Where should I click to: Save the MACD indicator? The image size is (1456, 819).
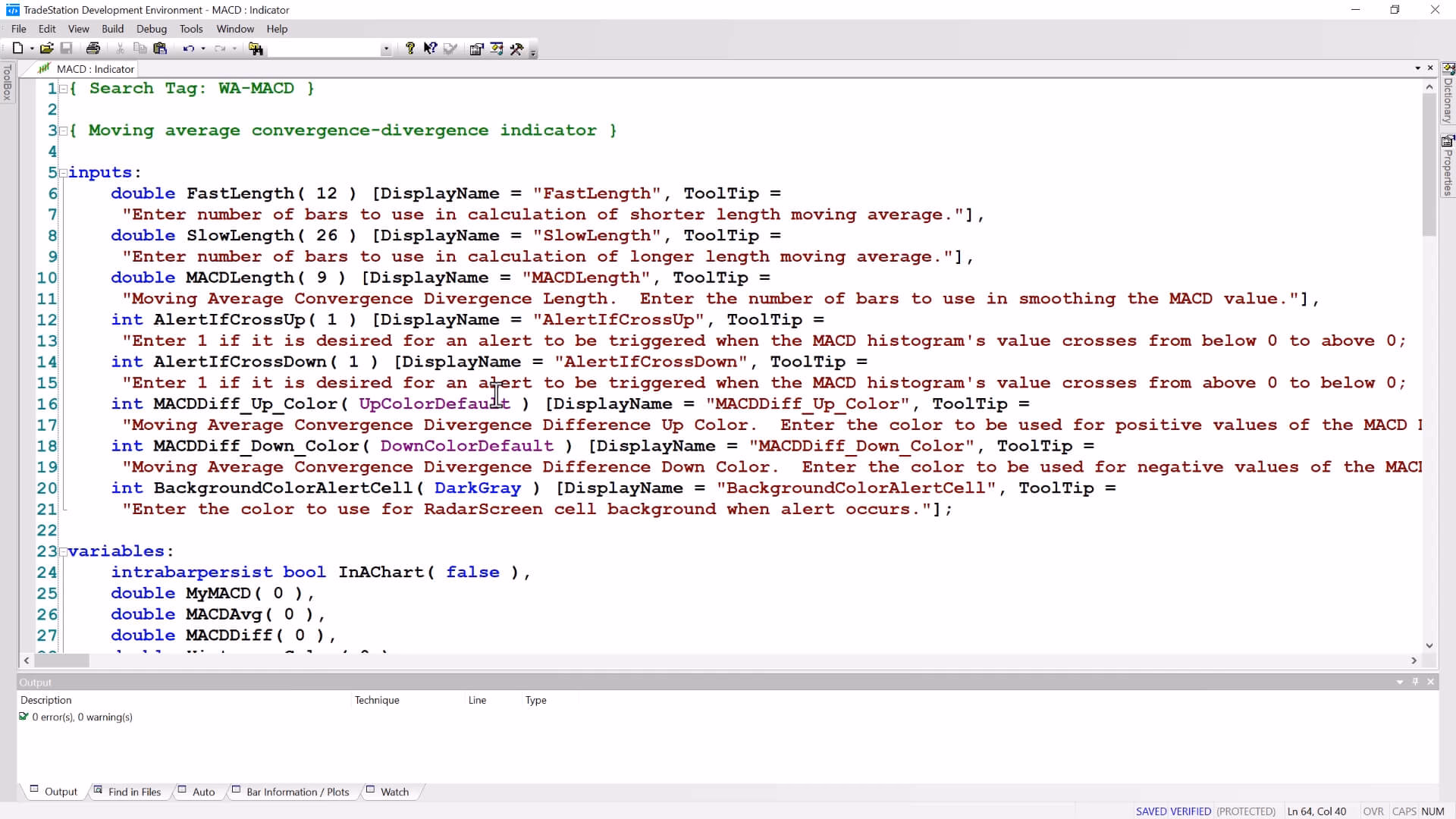click(67, 48)
